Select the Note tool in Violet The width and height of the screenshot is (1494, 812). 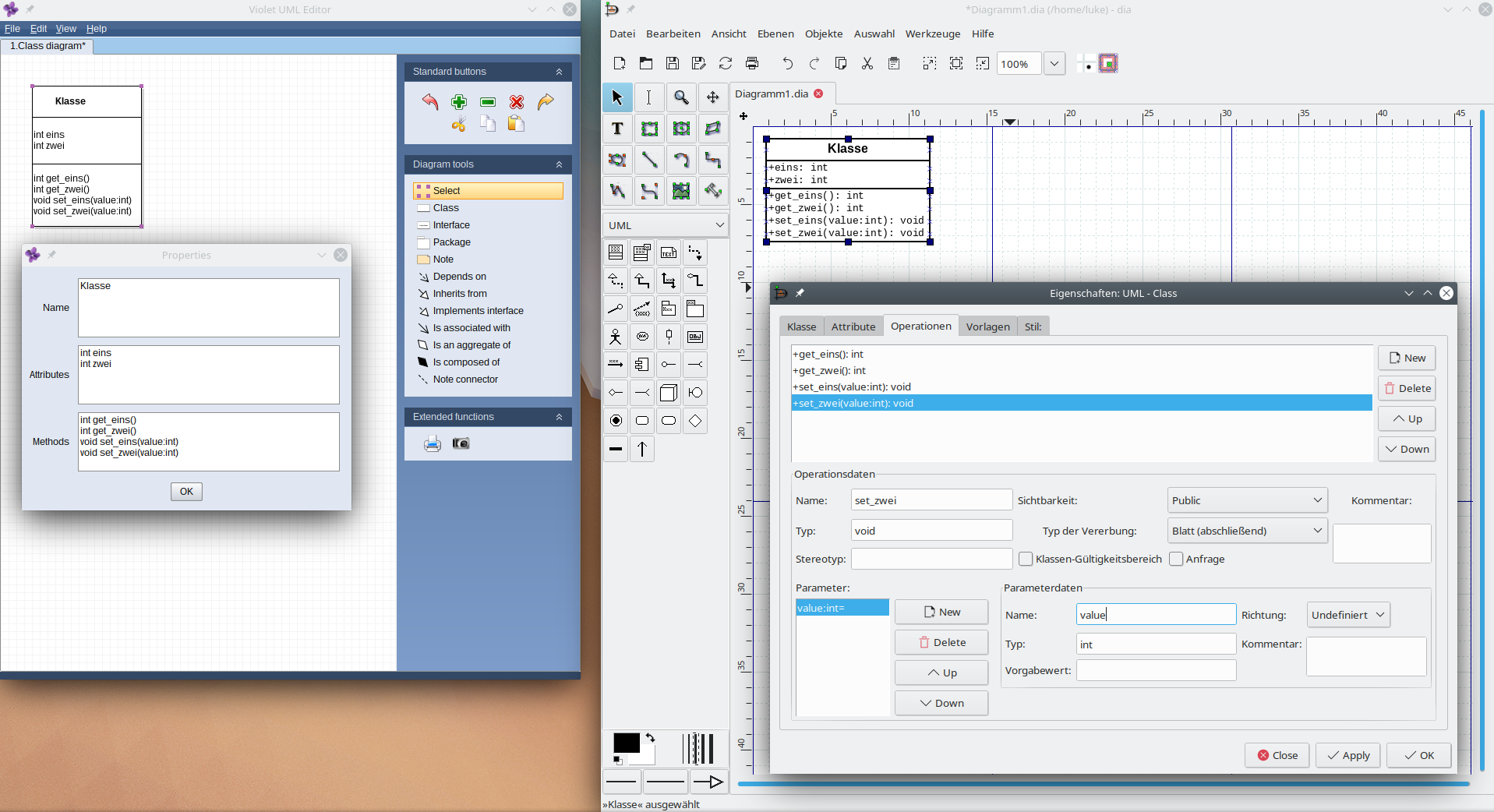pos(488,259)
